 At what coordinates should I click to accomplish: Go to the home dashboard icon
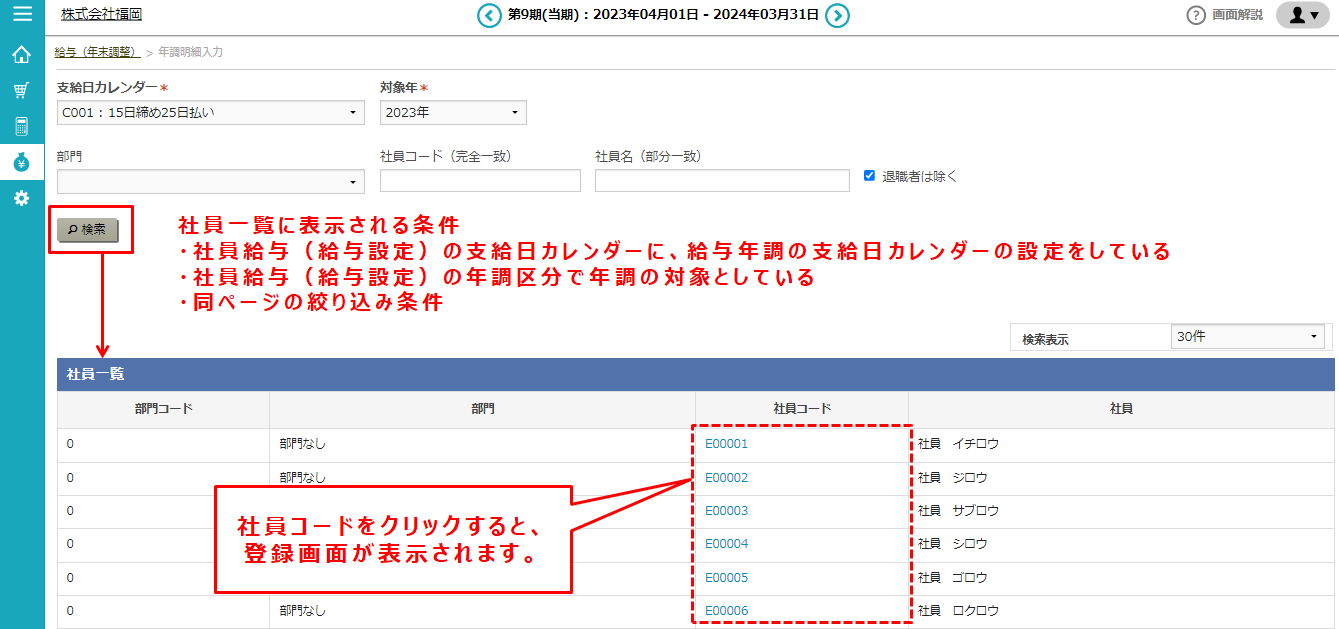pos(21,55)
